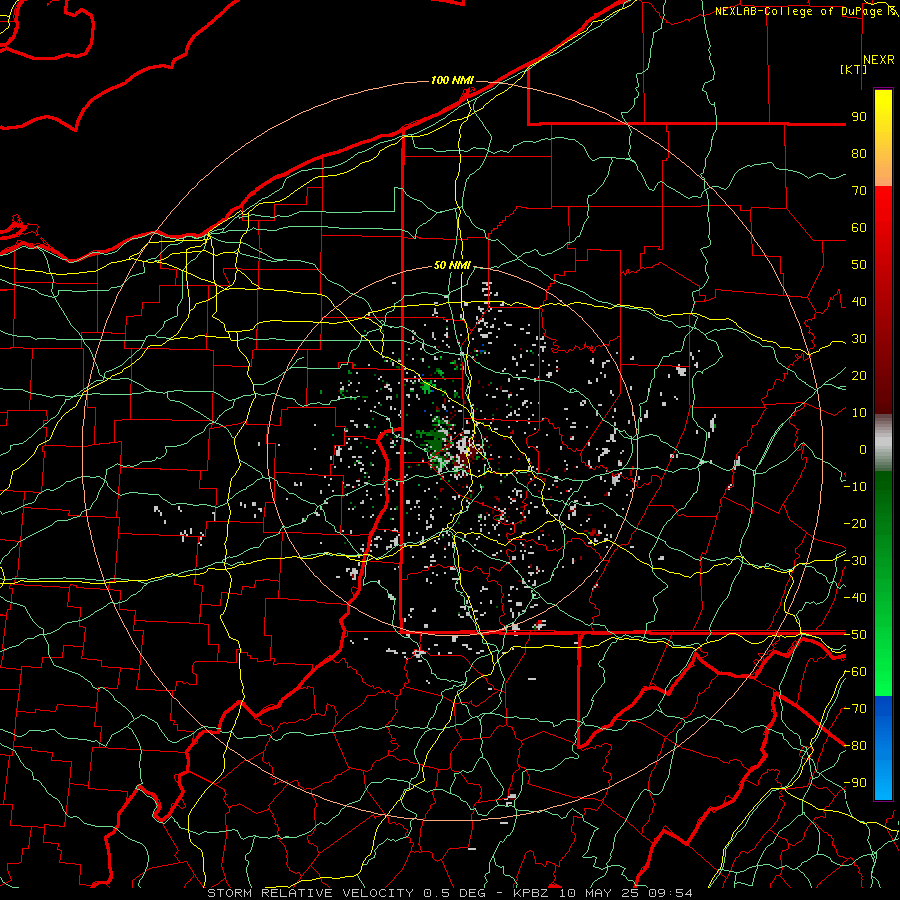Viewport: 900px width, 900px height.
Task: Click the 50 value on the velocity scale
Action: 859,265
